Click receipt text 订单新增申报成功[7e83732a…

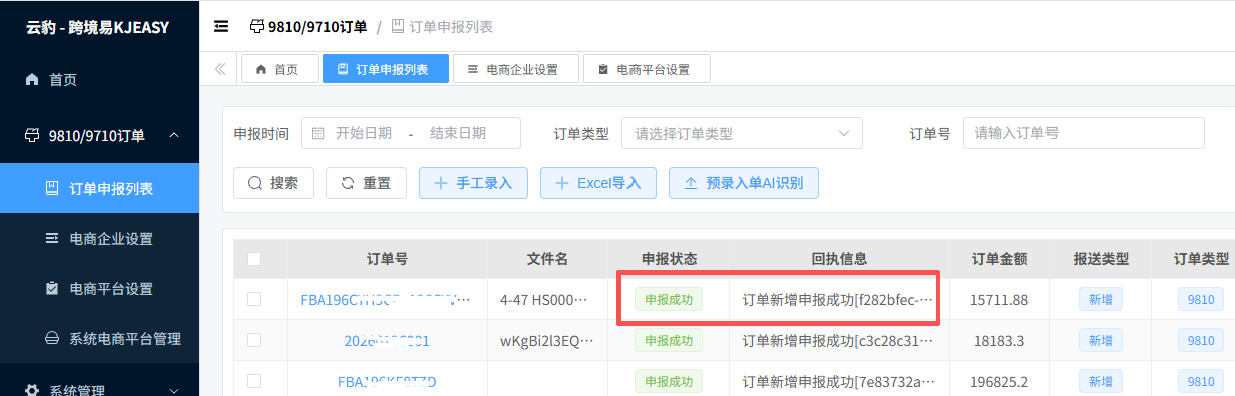click(839, 381)
